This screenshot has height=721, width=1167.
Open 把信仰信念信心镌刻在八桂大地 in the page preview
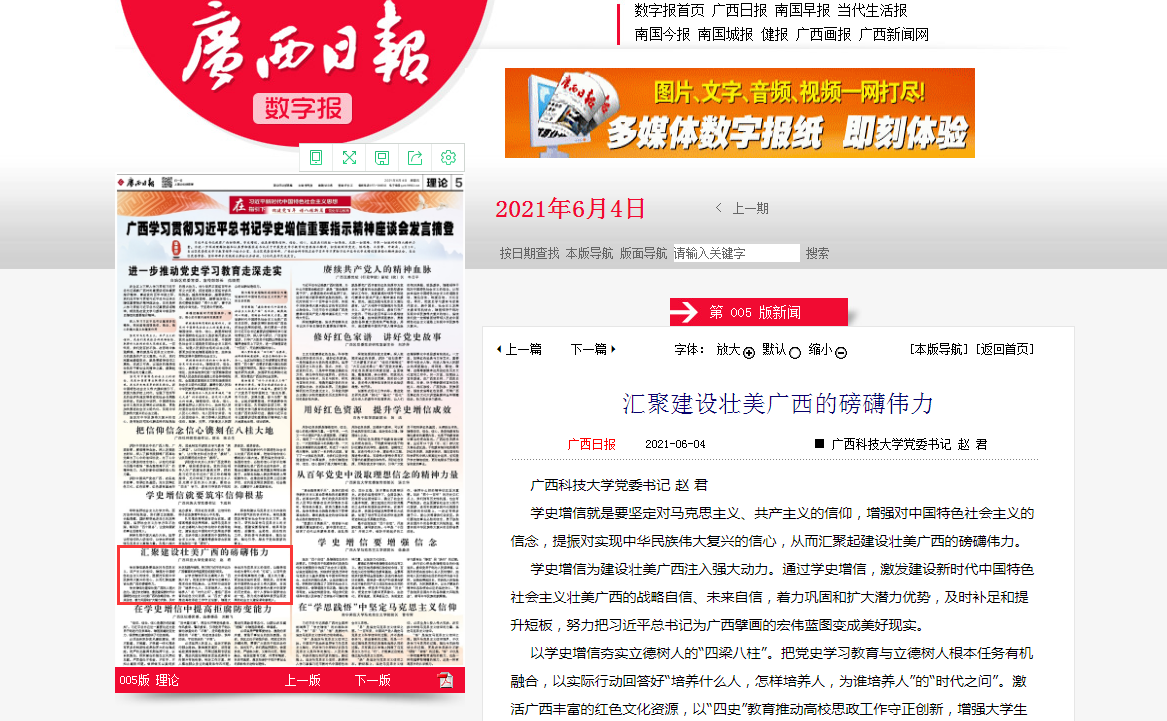coord(205,431)
